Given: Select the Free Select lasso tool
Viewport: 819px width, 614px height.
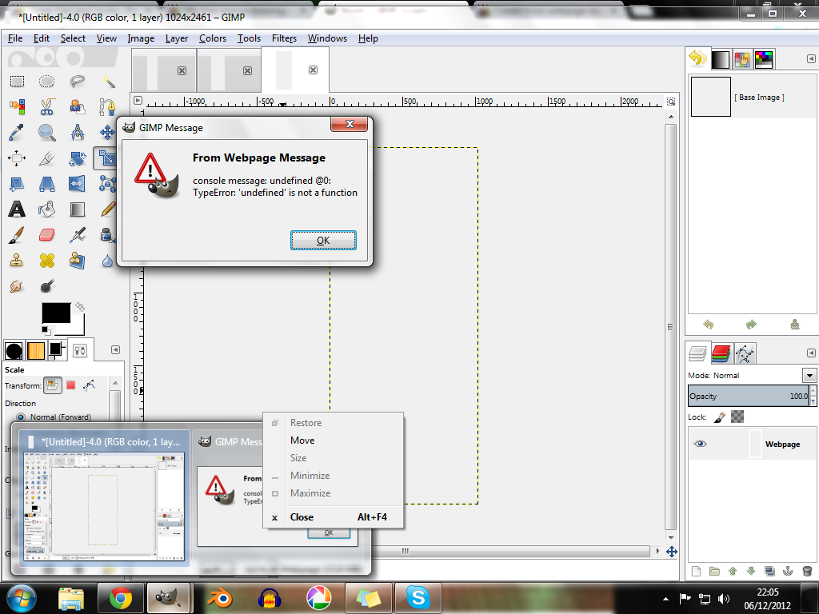Looking at the screenshot, I should (77, 81).
